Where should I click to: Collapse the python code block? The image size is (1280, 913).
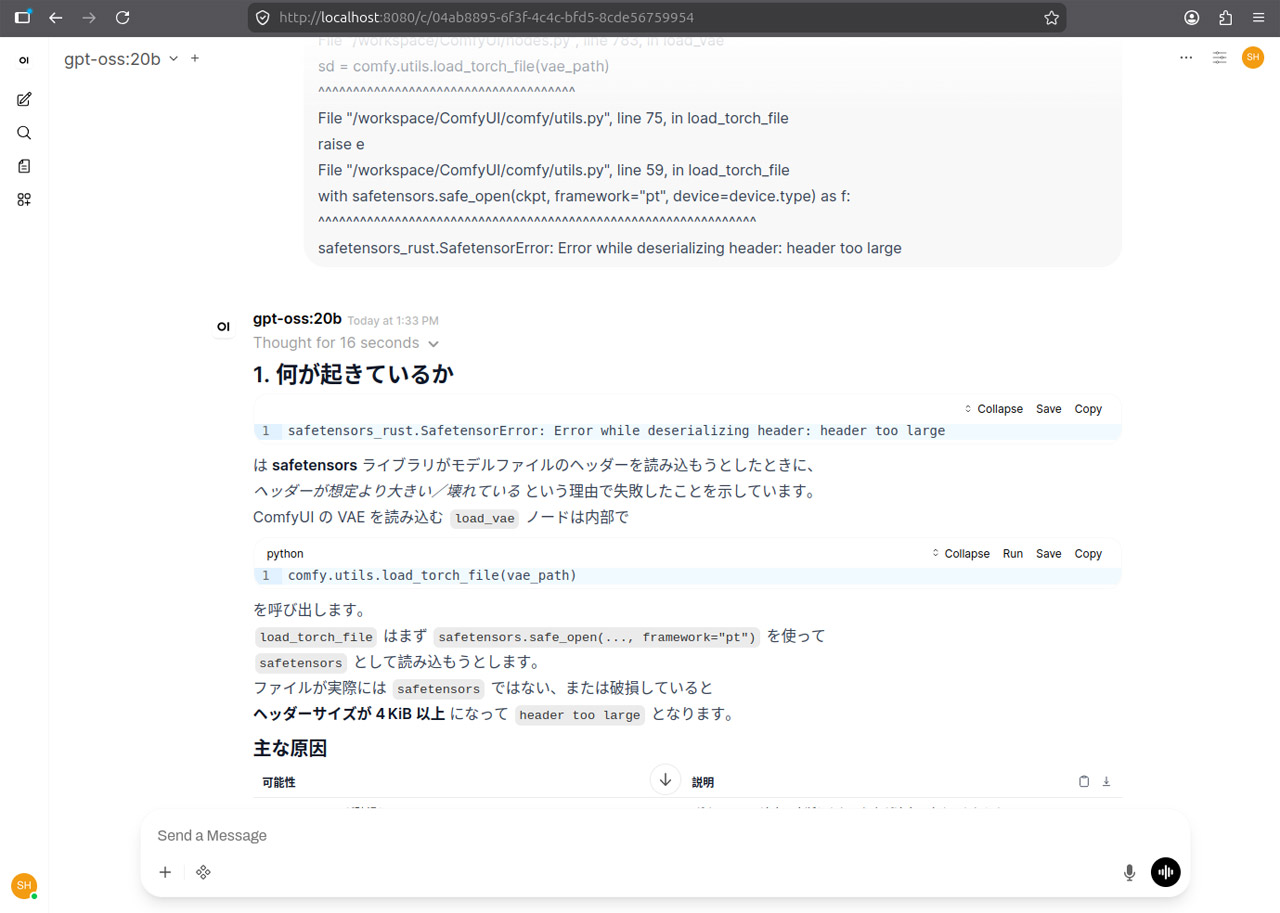(x=960, y=554)
